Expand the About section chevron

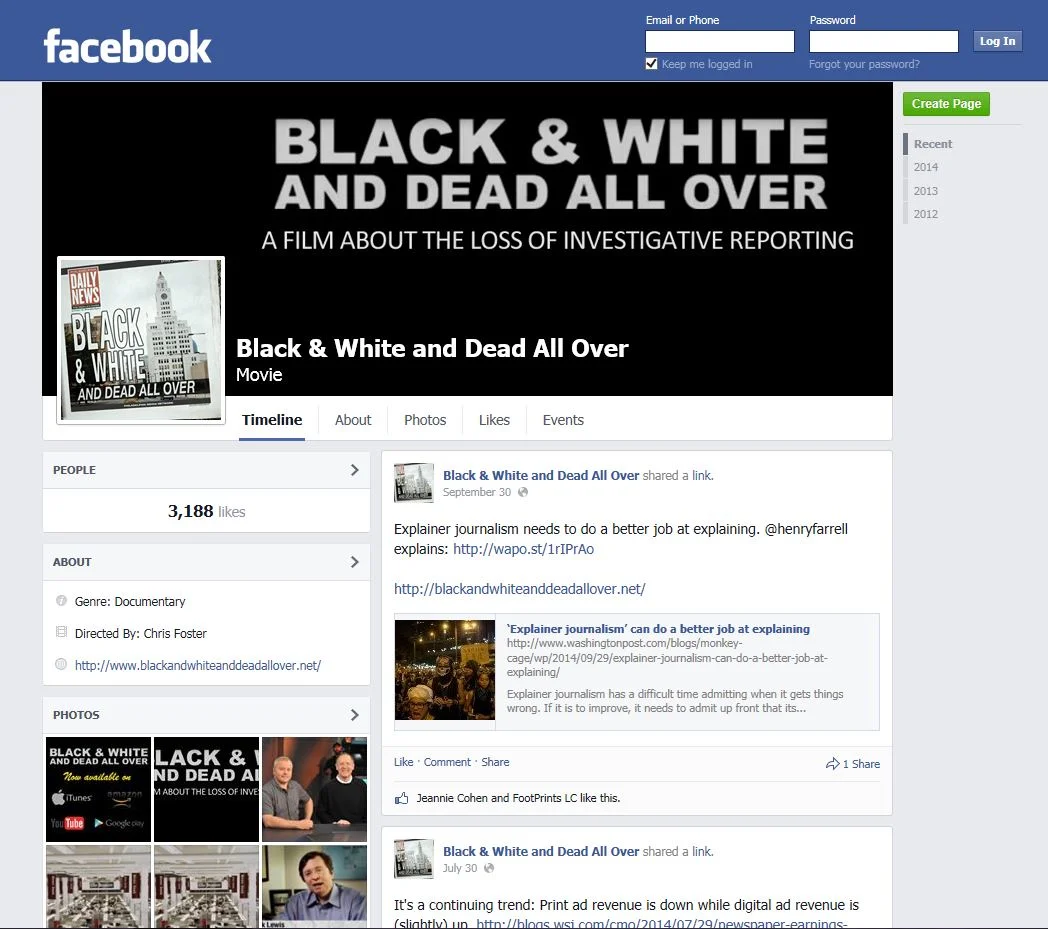[354, 562]
